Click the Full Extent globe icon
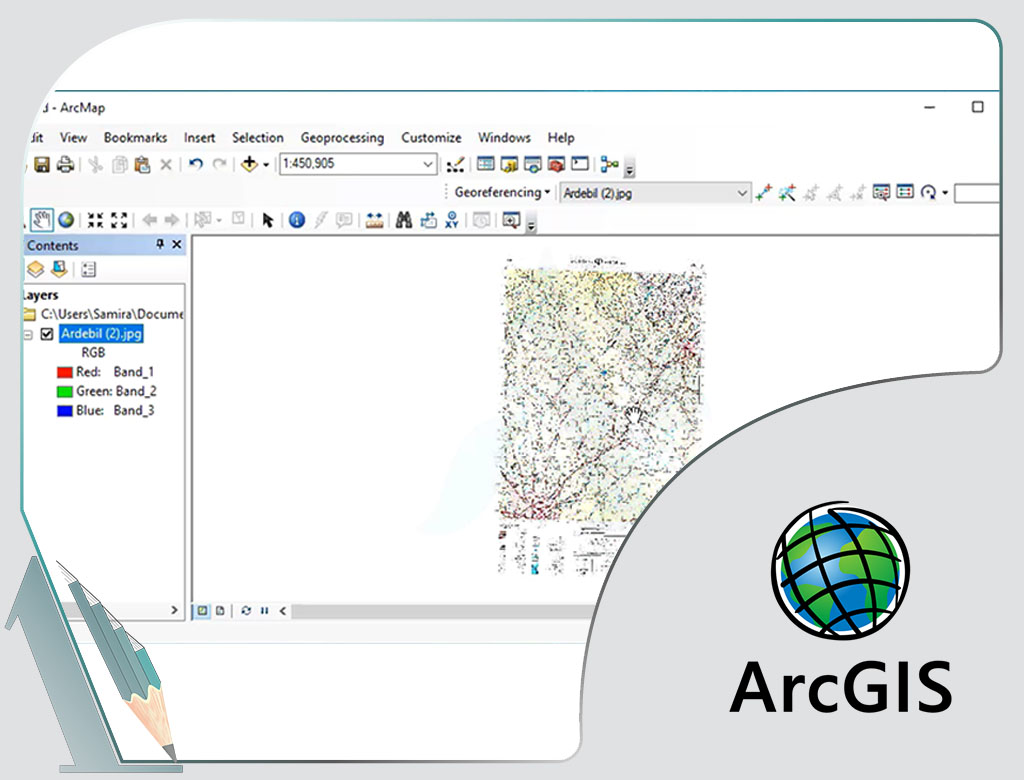 [x=66, y=220]
